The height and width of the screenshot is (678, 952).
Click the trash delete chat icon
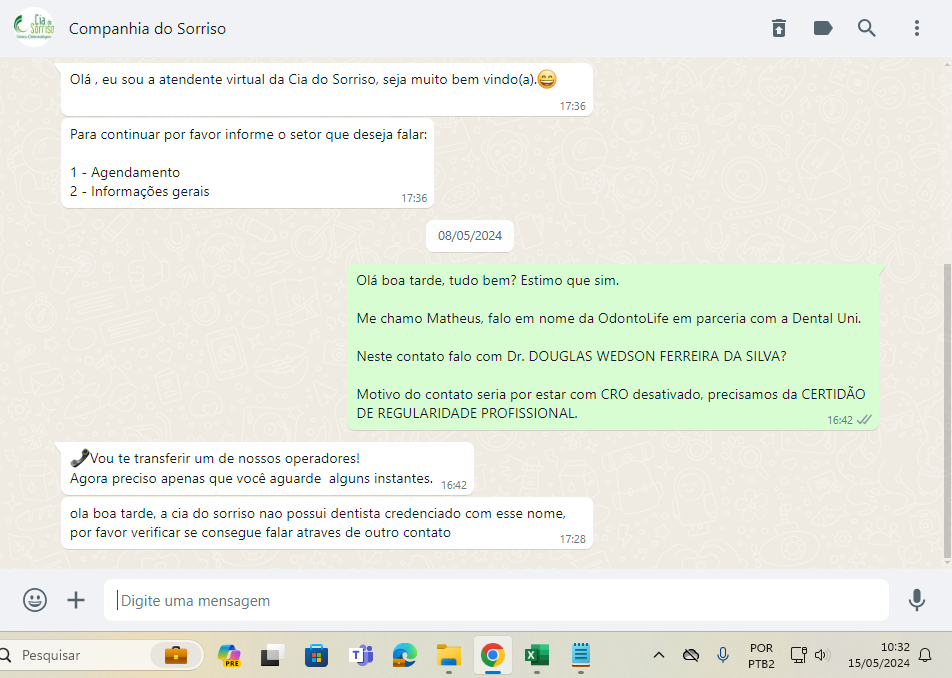click(778, 28)
